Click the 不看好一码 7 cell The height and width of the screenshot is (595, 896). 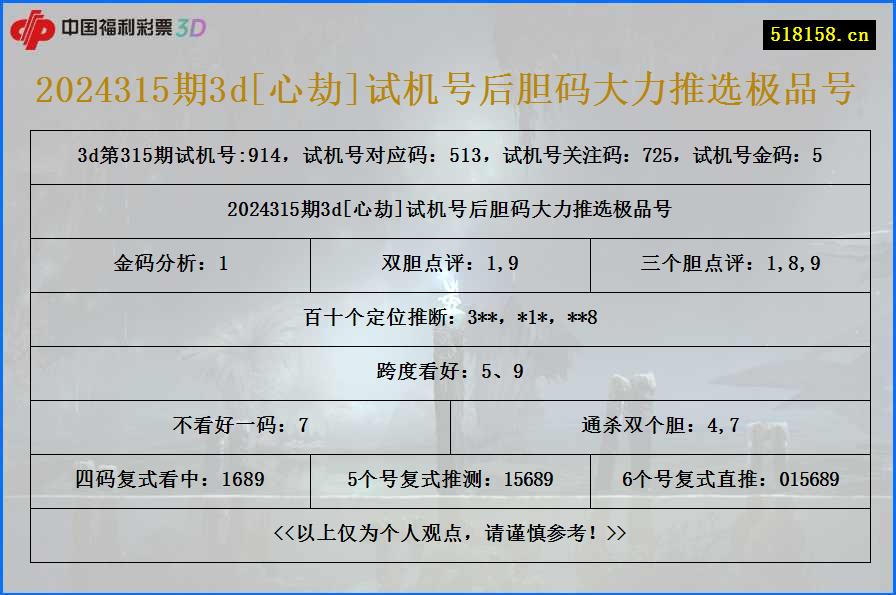click(x=240, y=424)
